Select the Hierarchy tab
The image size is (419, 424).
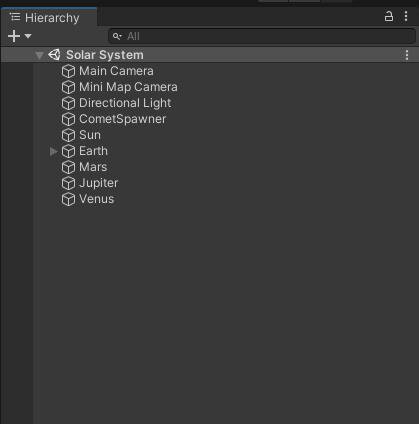(49, 17)
